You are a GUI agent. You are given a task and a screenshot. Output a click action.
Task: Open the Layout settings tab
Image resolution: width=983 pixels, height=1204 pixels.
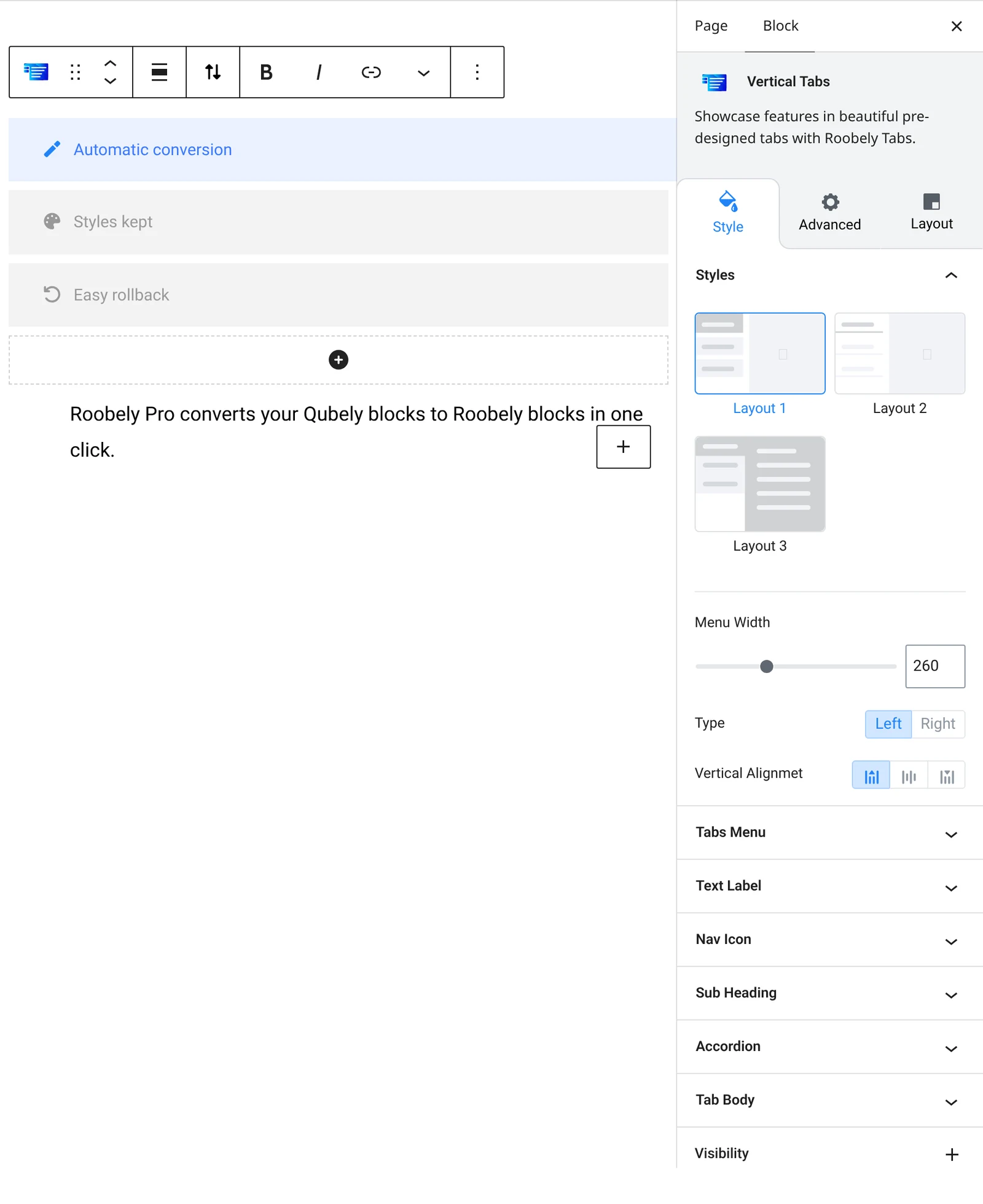931,212
